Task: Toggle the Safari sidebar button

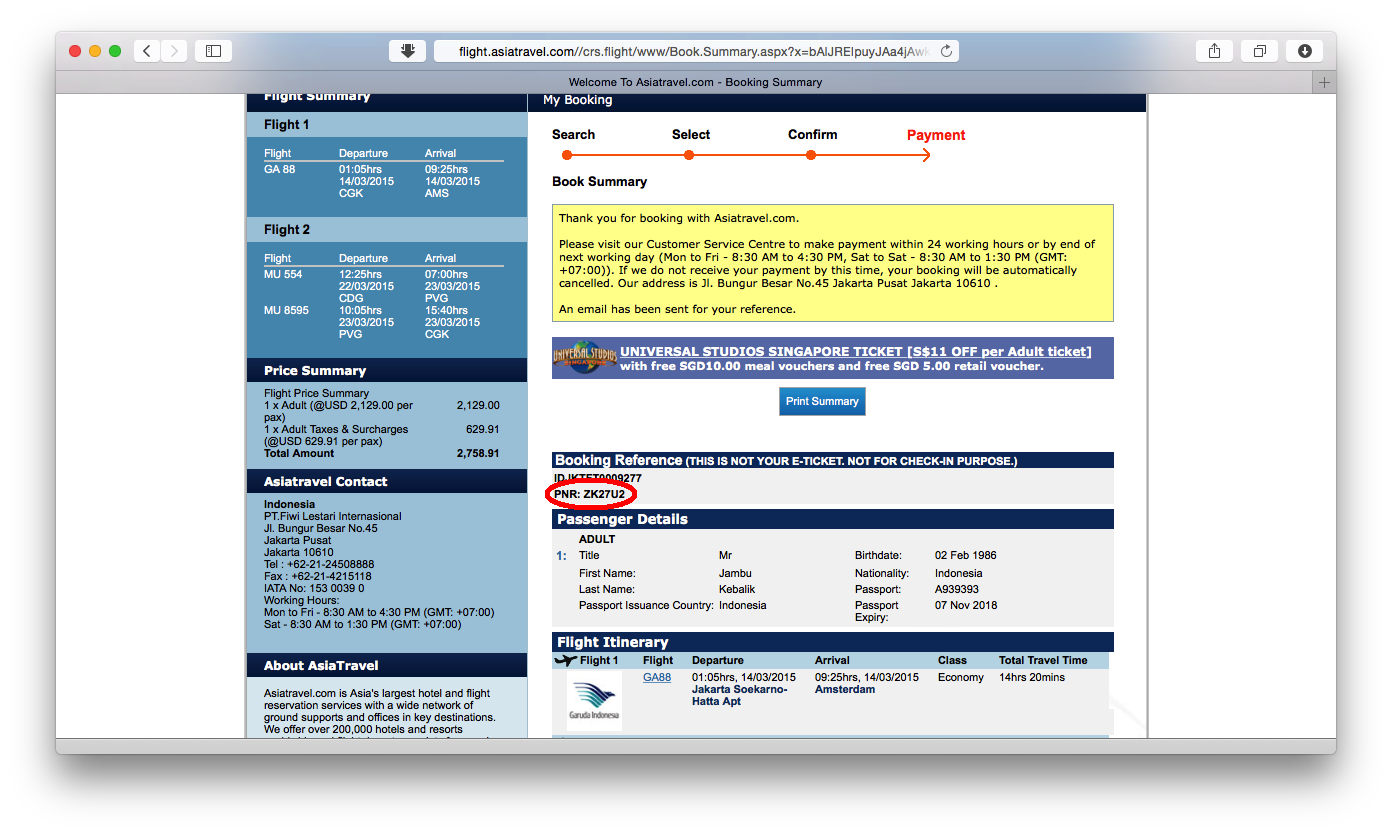Action: click(x=213, y=50)
